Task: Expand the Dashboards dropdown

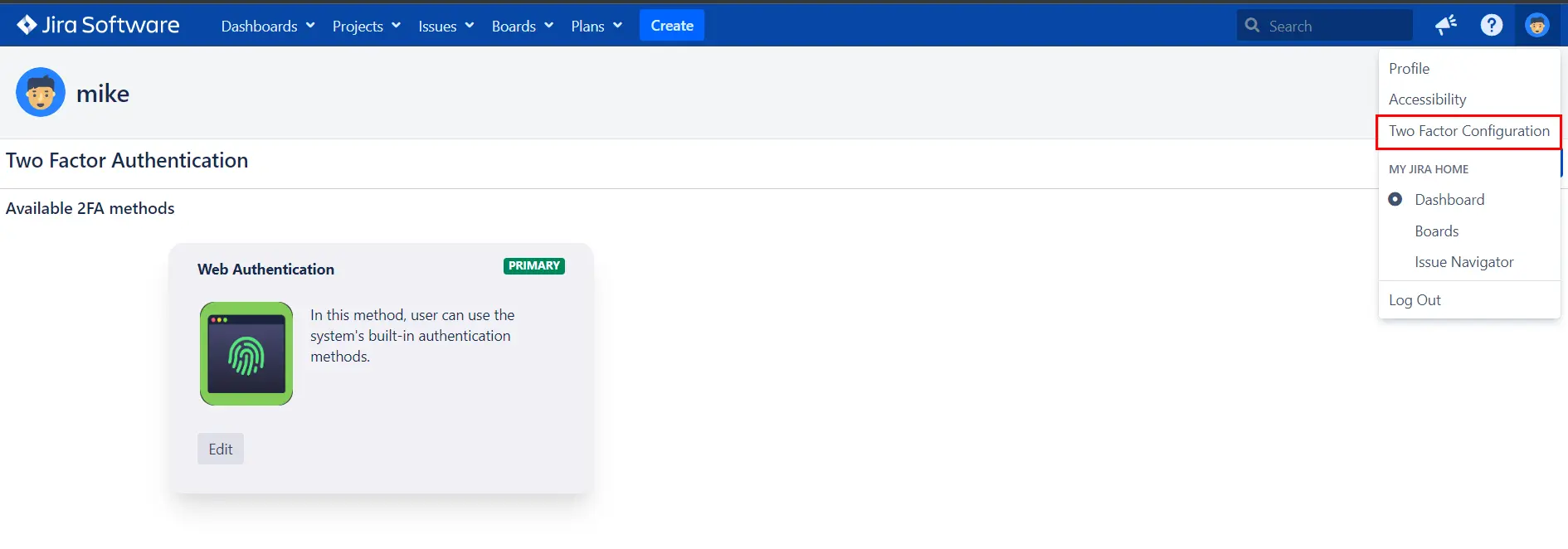Action: pos(268,26)
